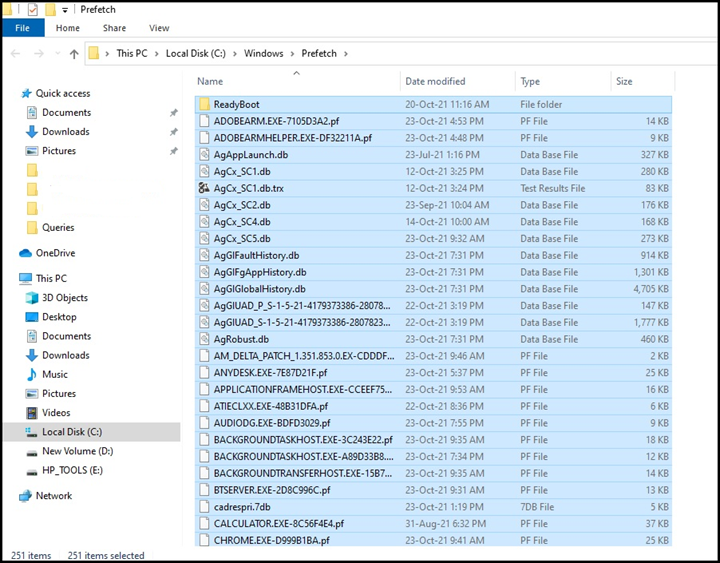Image resolution: width=720 pixels, height=563 pixels.
Task: Click Local Disk (C:) in address breadcrumb
Action: click(x=196, y=53)
